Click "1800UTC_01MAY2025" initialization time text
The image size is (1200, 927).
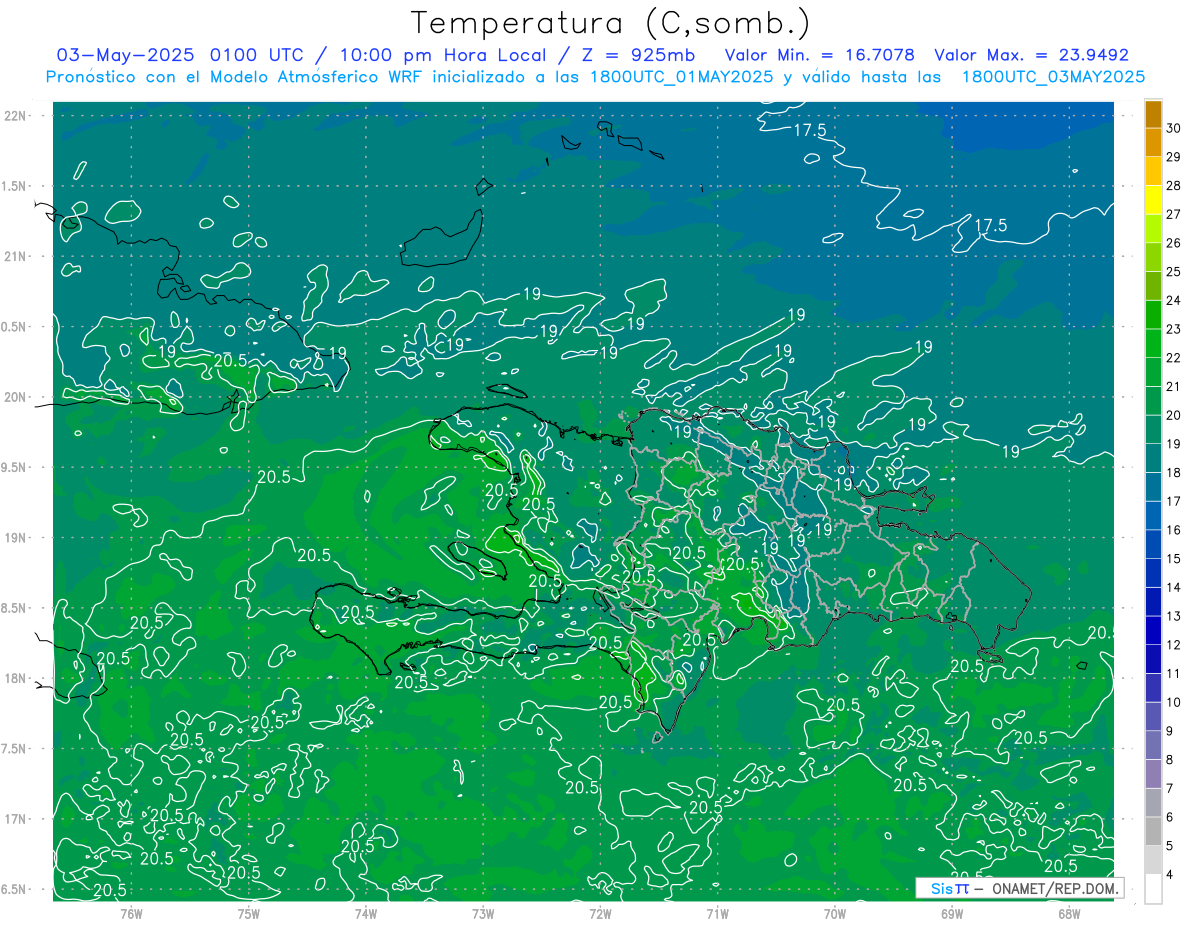pyautogui.click(x=680, y=77)
